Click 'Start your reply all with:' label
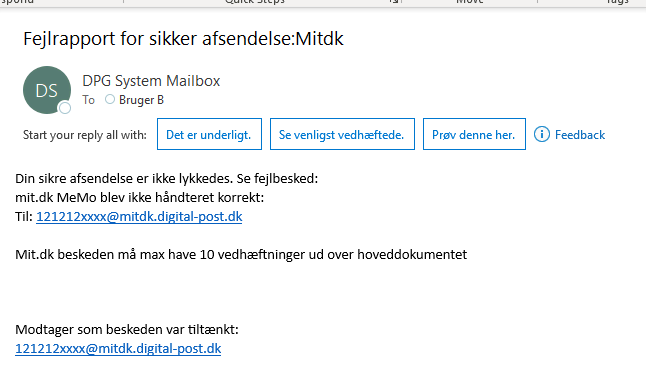Image resolution: width=646 pixels, height=379 pixels. click(84, 135)
